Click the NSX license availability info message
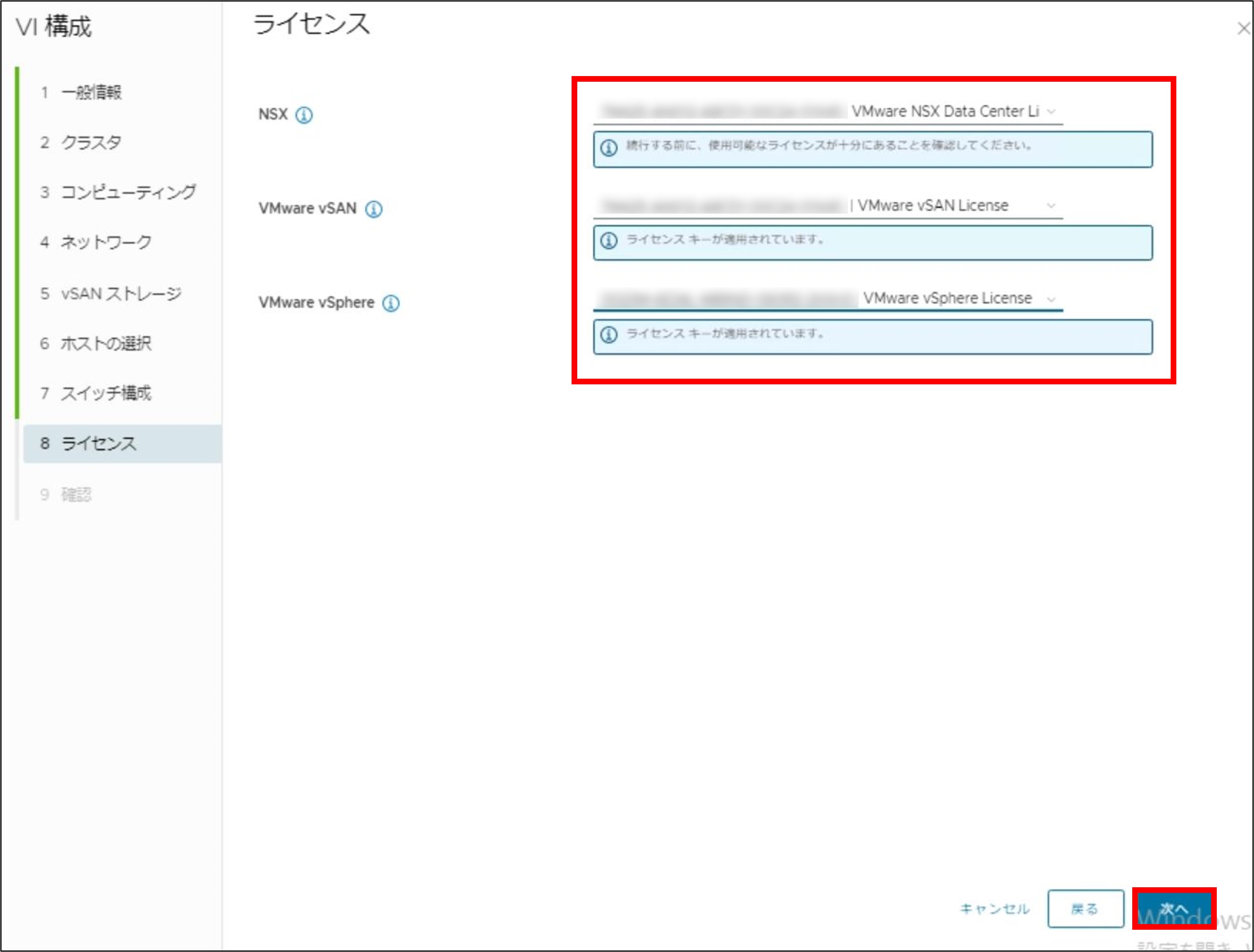The height and width of the screenshot is (952, 1254). pos(873,149)
